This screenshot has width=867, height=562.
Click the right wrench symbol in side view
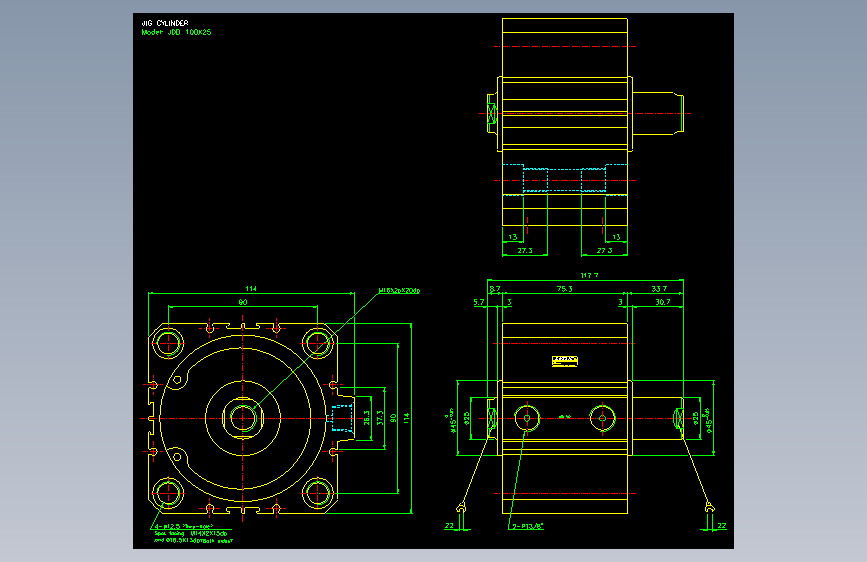(710, 507)
